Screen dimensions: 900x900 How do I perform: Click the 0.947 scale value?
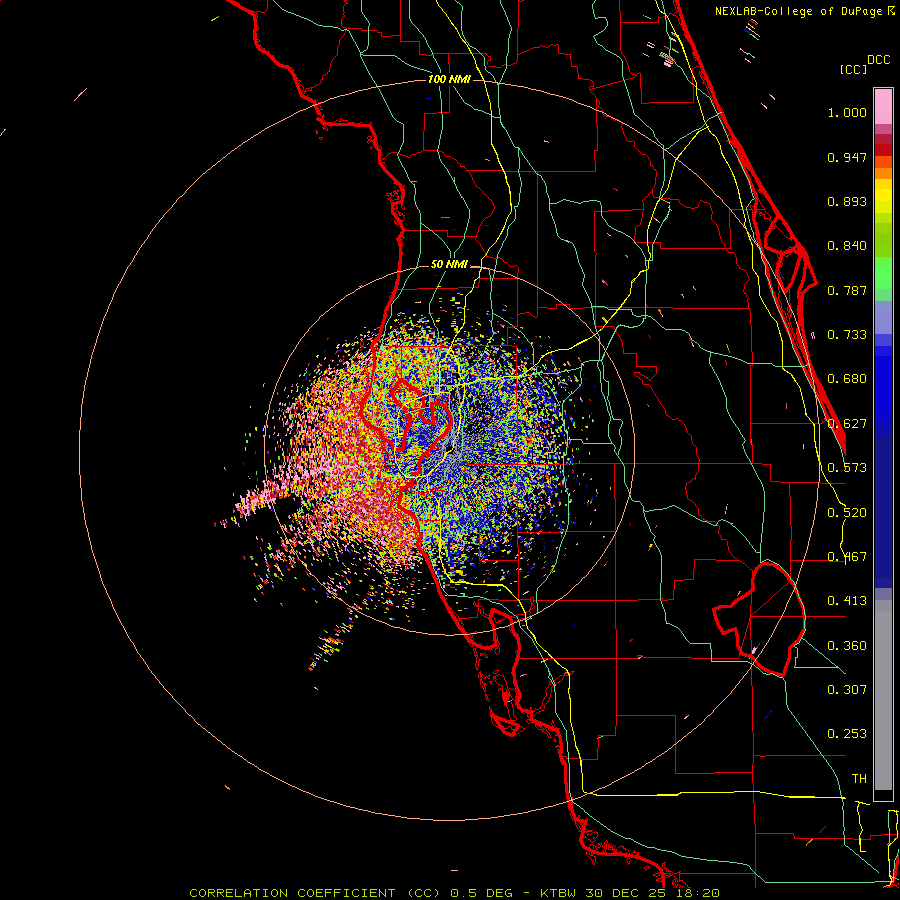(847, 157)
